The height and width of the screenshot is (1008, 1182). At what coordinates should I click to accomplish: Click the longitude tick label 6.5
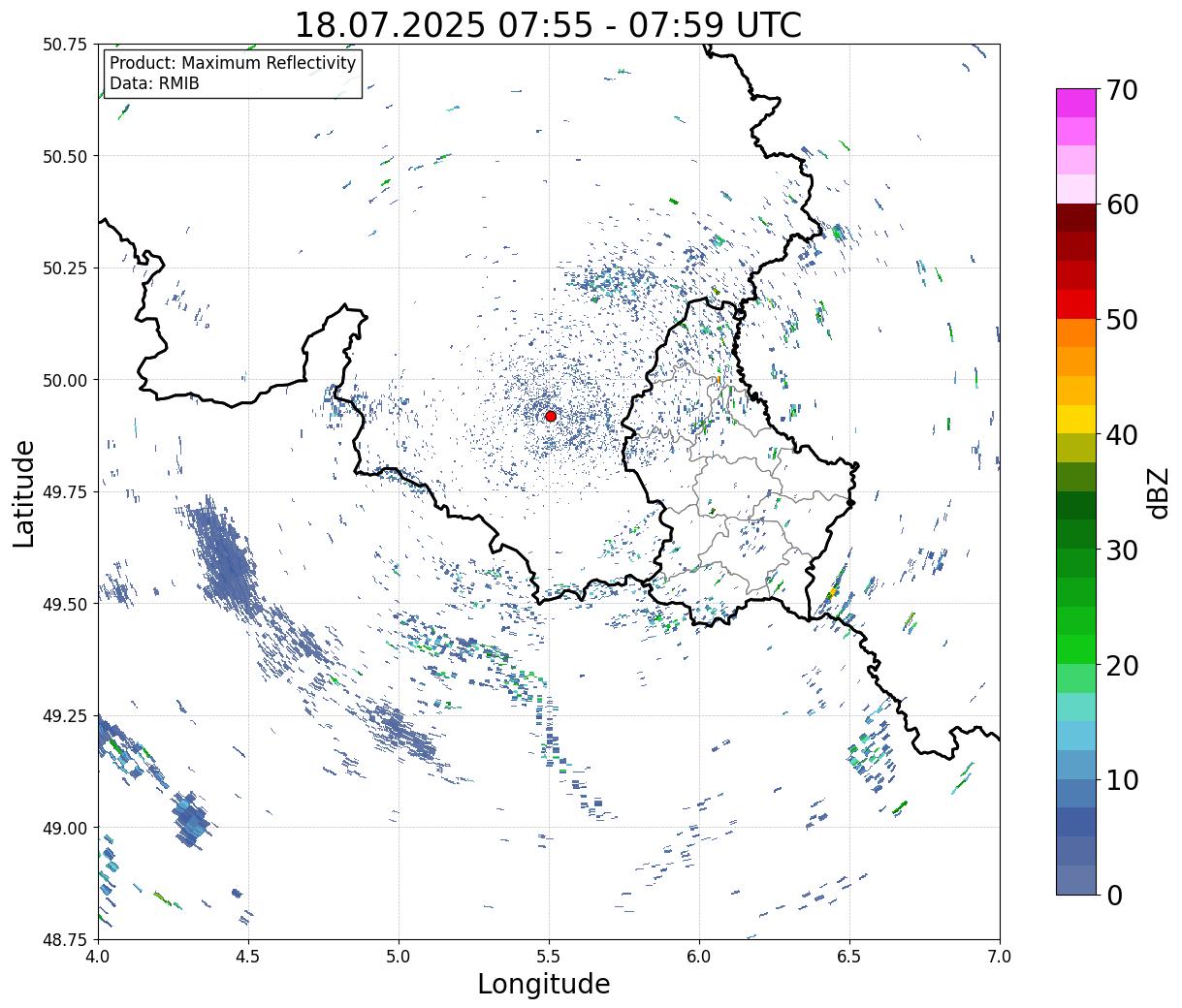(x=849, y=956)
